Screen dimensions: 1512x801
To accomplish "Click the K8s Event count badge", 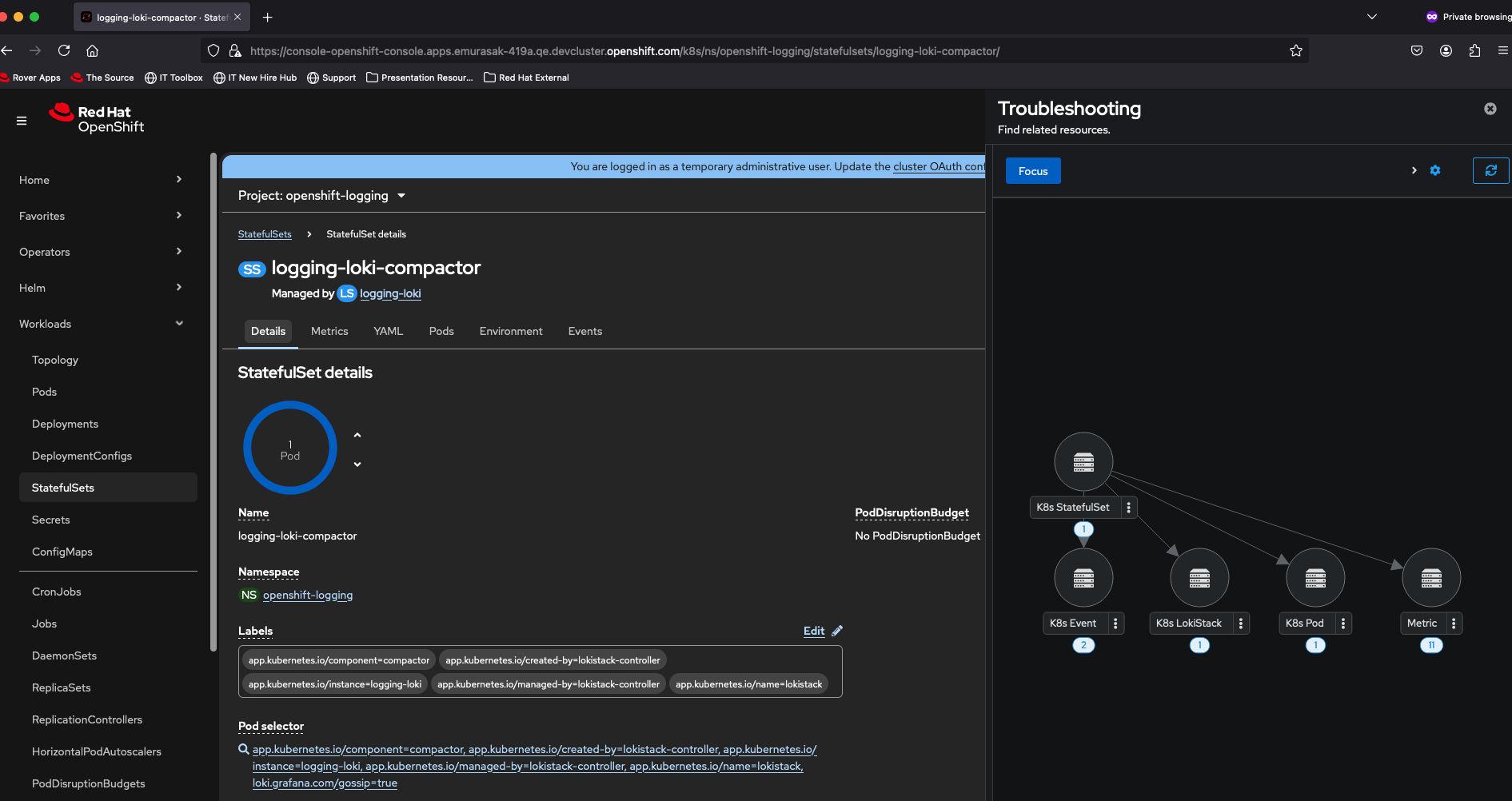I will [1083, 645].
